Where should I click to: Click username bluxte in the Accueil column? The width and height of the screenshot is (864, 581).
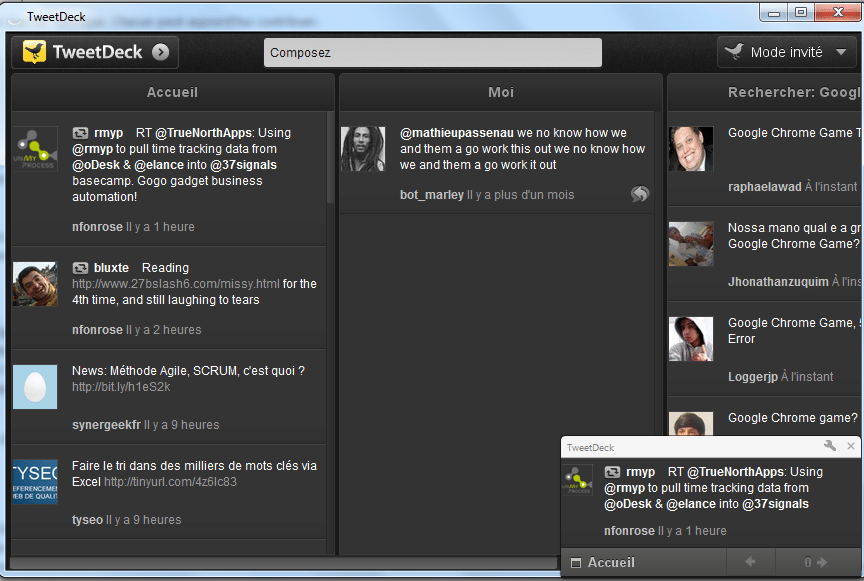(x=111, y=268)
